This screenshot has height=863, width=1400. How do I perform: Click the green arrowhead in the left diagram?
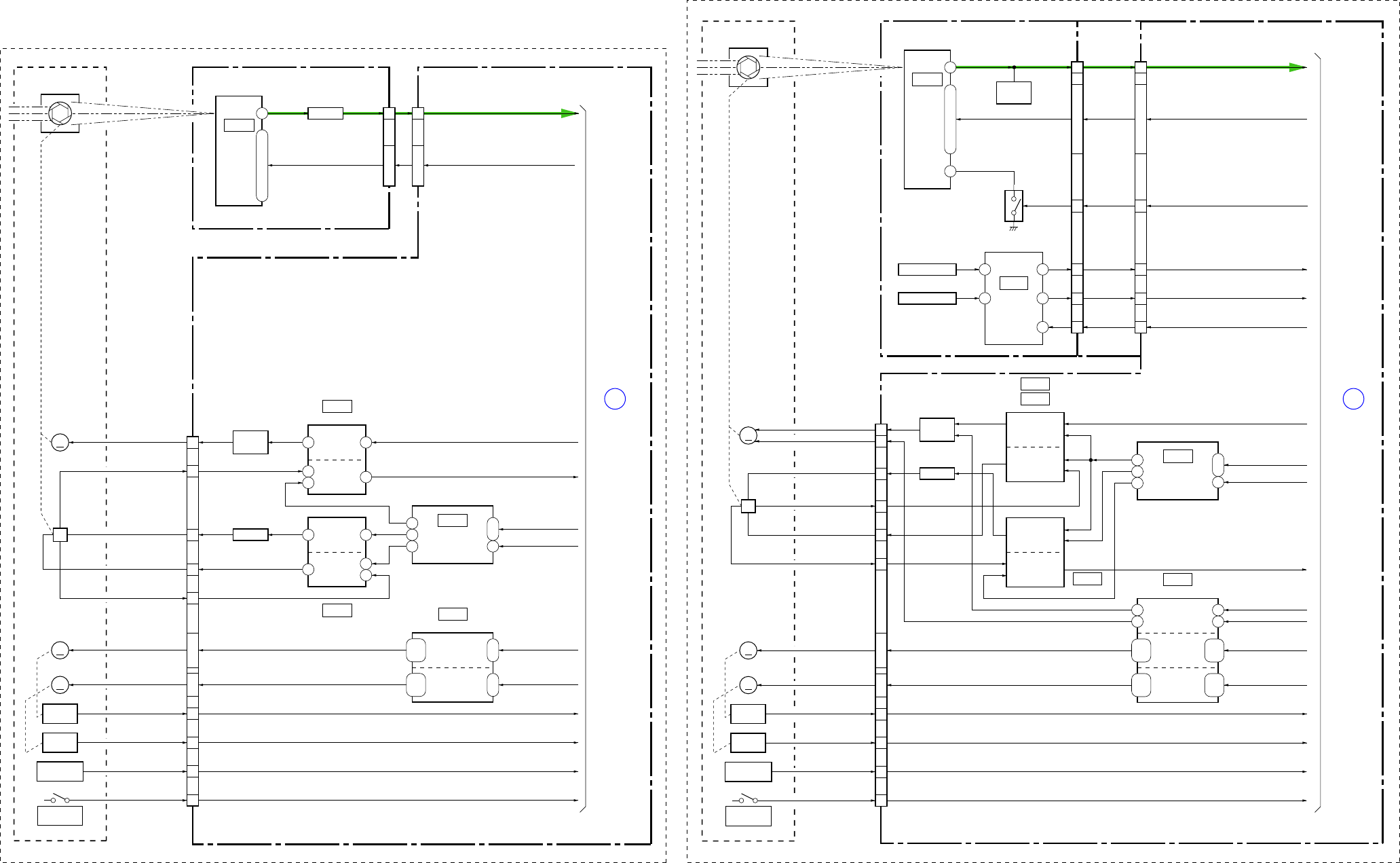pos(569,113)
